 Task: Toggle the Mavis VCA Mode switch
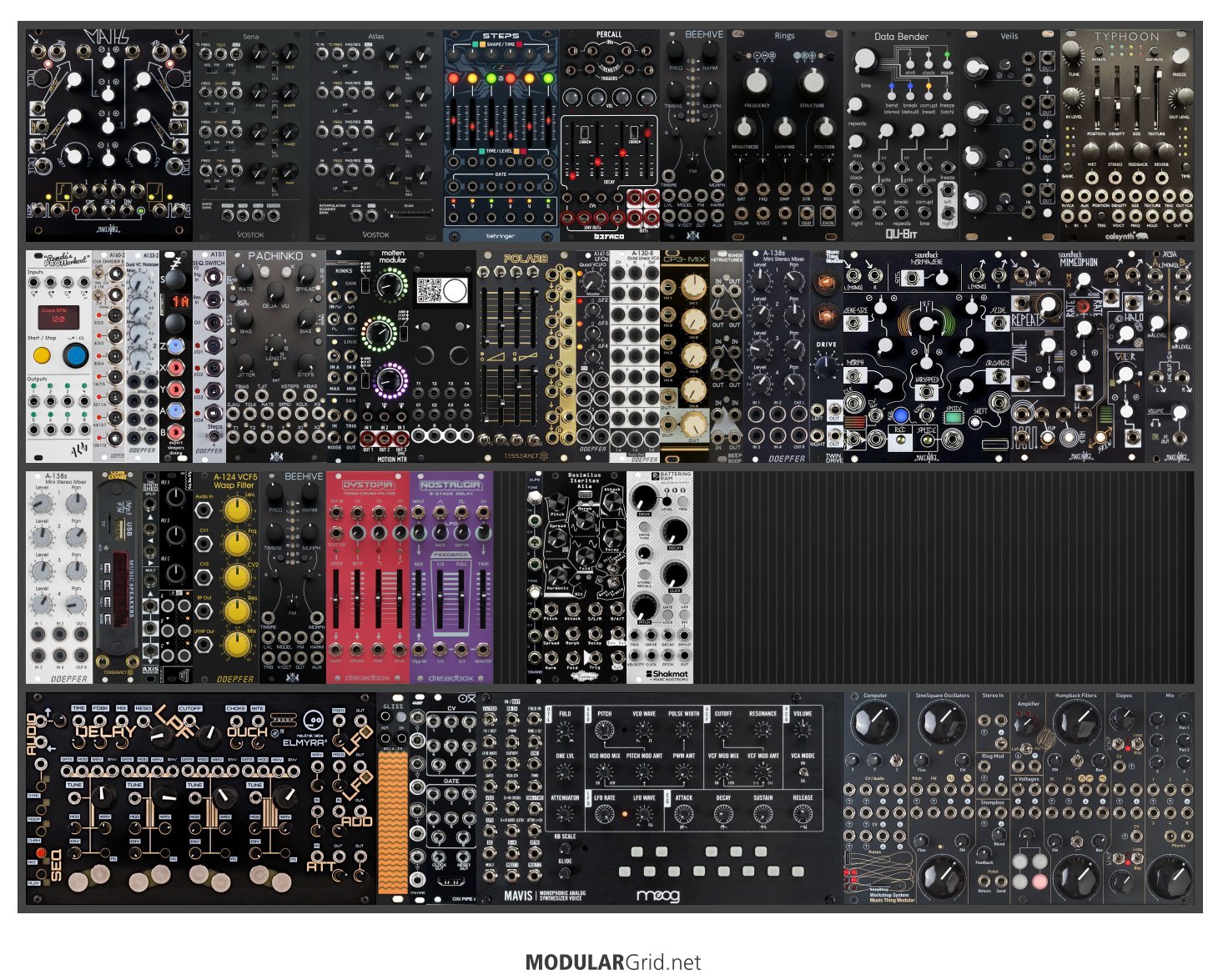[x=803, y=772]
